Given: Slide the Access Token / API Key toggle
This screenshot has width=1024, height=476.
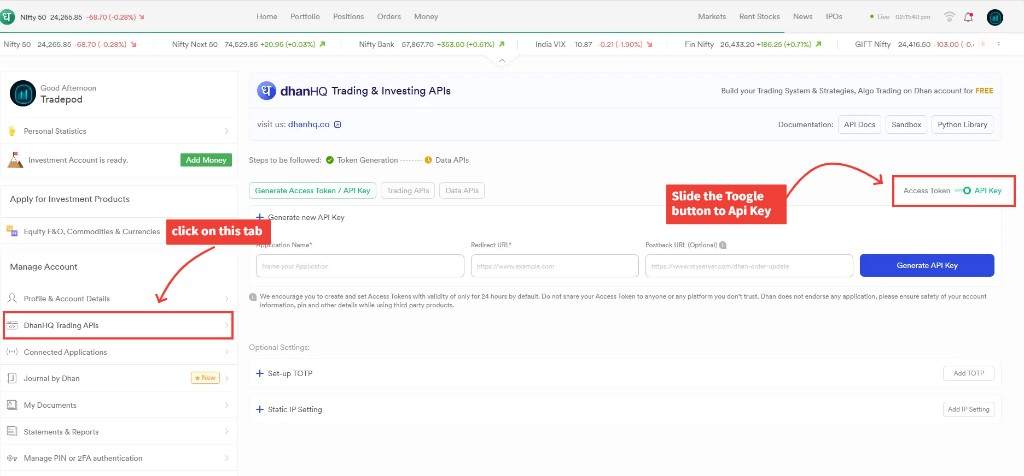Looking at the screenshot, I should tap(963, 191).
